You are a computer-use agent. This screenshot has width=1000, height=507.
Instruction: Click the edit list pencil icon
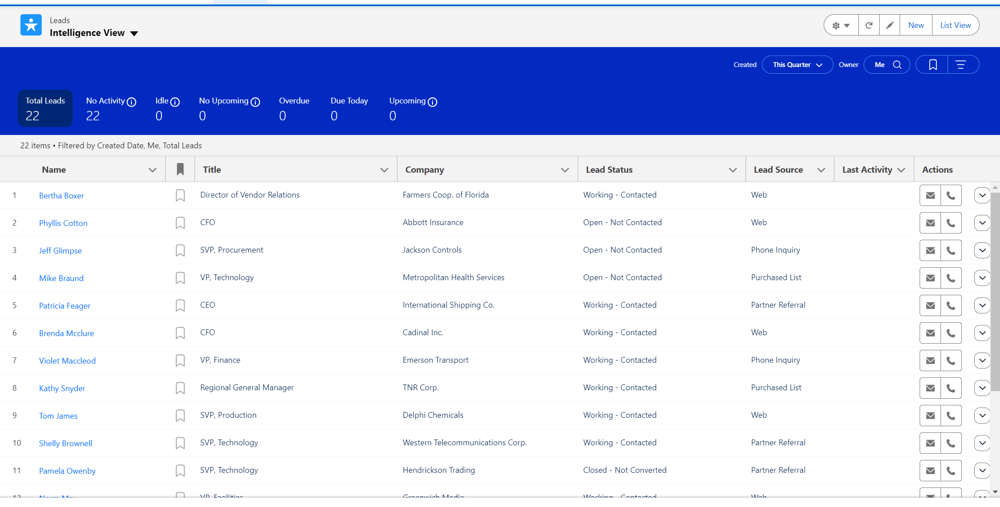890,26
